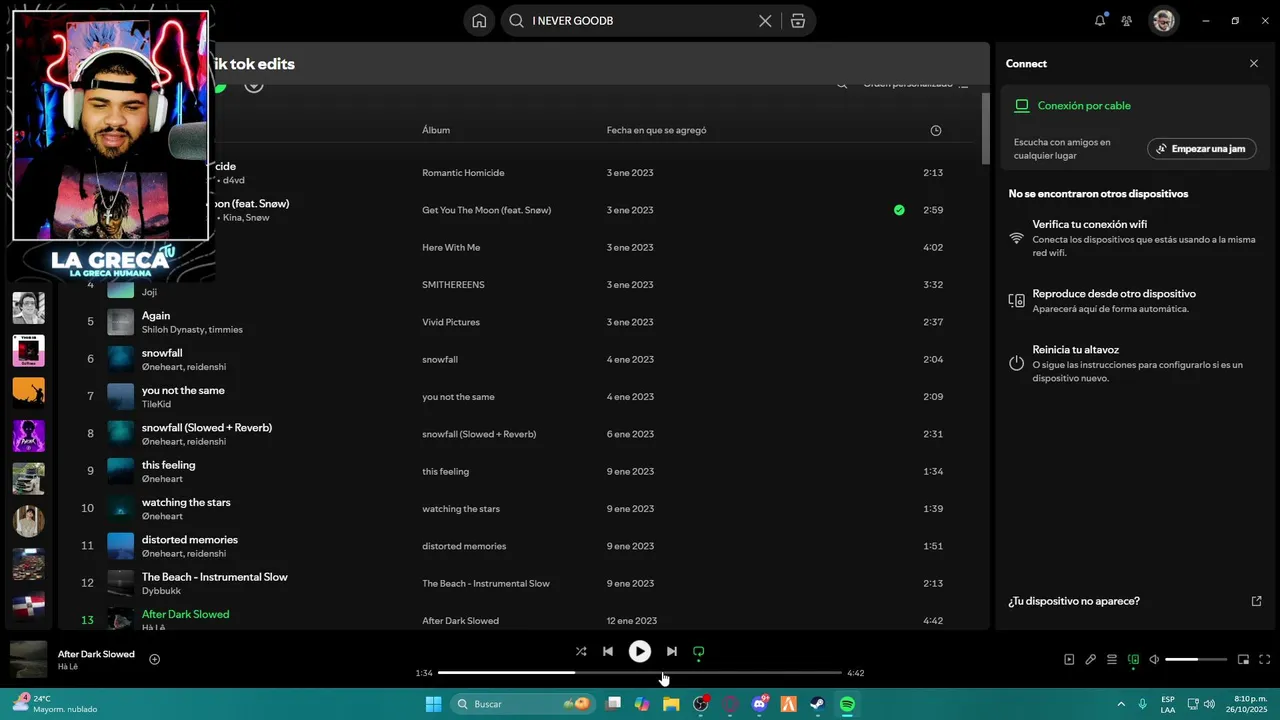Viewport: 1280px width, 720px height.
Task: Toggle shuffle playback
Action: [x=581, y=651]
